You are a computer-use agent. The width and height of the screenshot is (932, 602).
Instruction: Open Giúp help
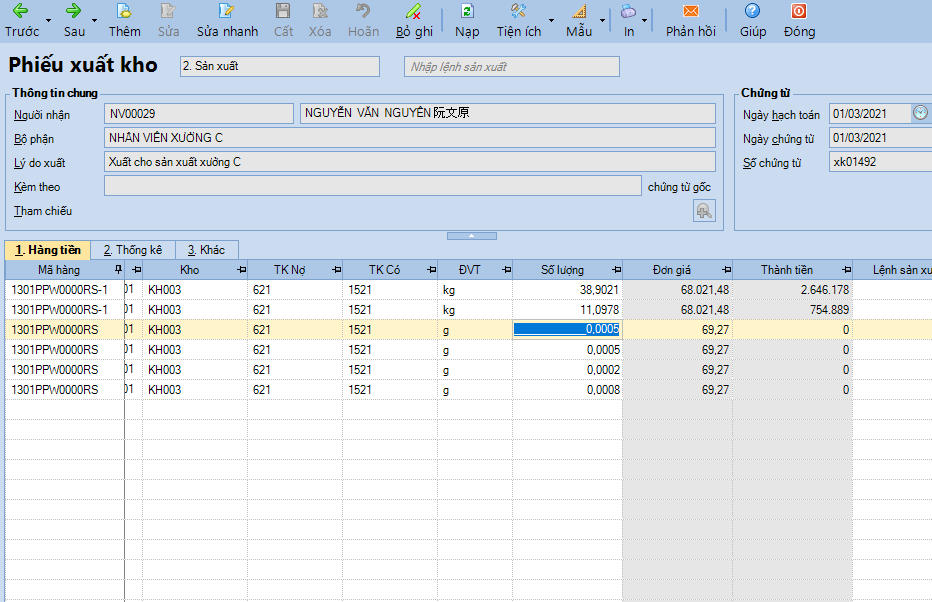[x=752, y=20]
